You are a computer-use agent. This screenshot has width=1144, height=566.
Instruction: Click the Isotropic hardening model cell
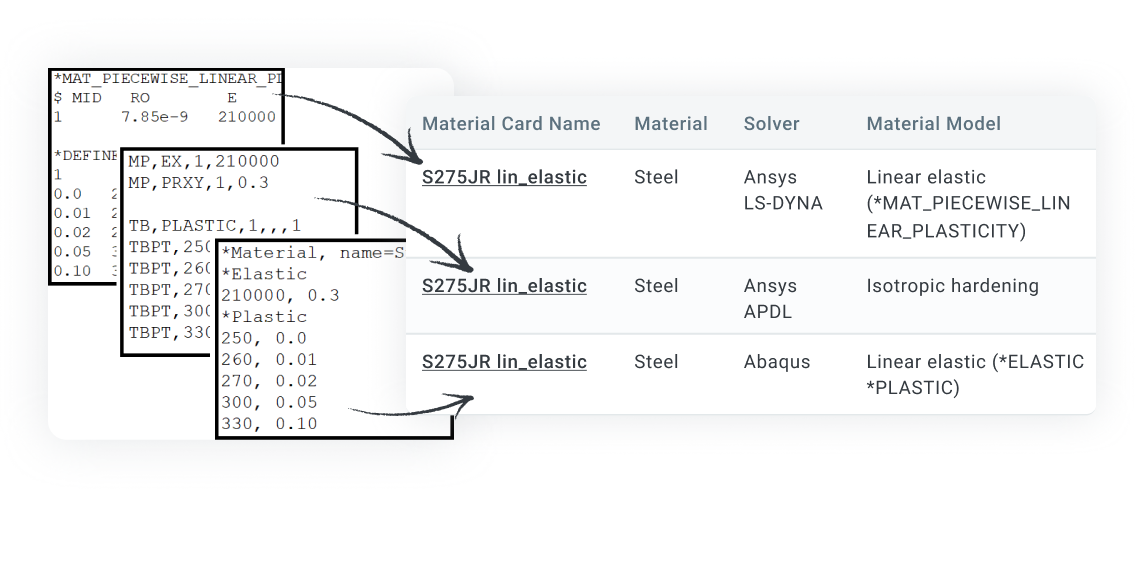[952, 287]
